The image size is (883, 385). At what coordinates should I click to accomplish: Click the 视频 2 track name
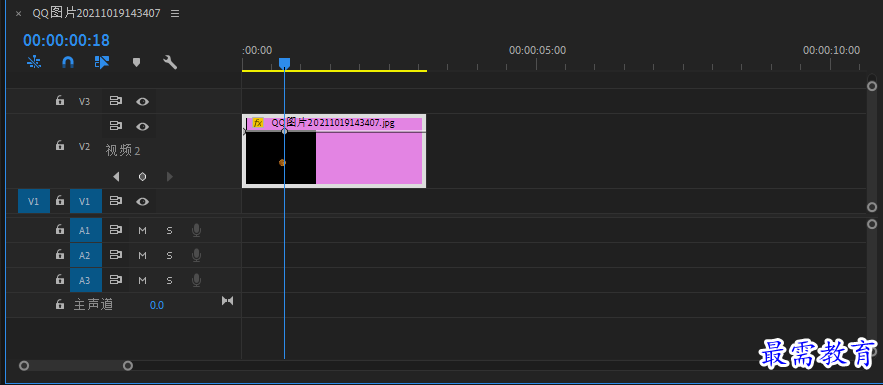point(123,150)
